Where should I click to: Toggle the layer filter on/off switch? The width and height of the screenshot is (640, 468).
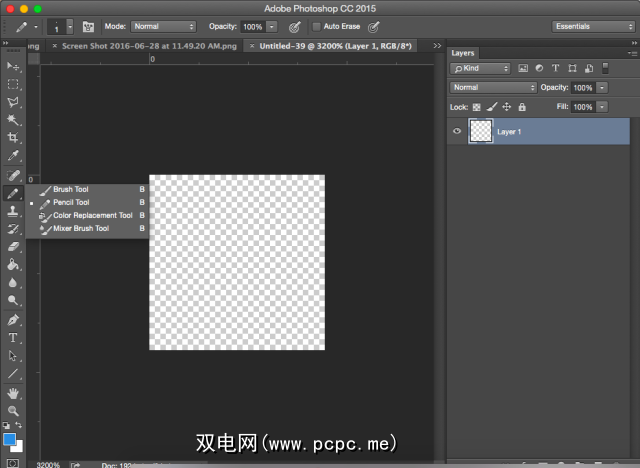(604, 68)
